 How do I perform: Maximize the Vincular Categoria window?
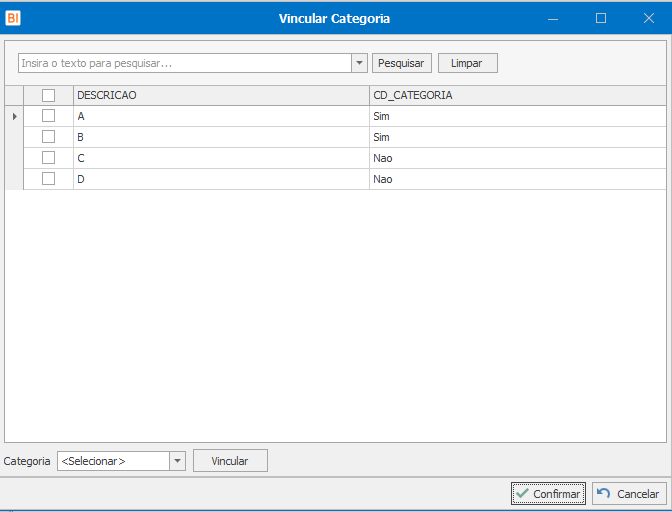coord(601,18)
